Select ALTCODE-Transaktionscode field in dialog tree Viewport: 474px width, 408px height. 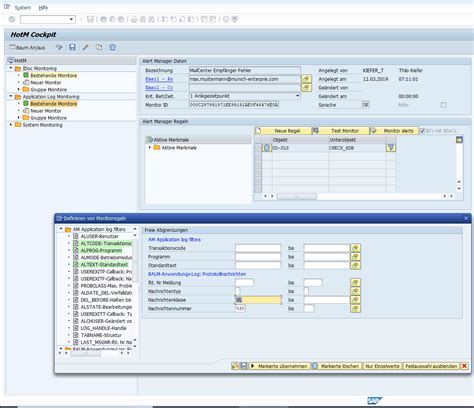click(106, 243)
